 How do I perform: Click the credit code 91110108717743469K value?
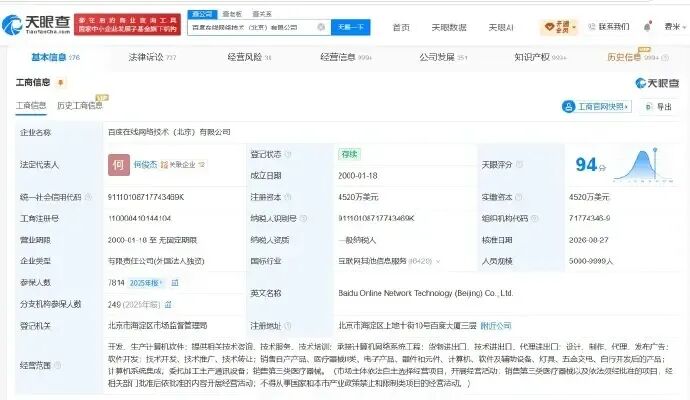coord(146,197)
